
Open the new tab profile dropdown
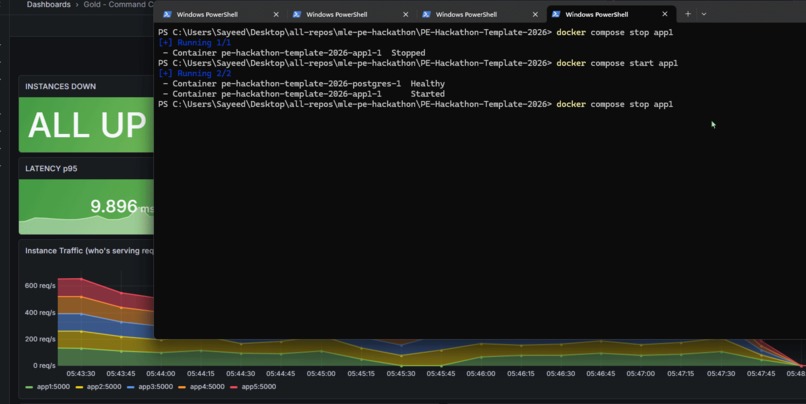coord(704,14)
